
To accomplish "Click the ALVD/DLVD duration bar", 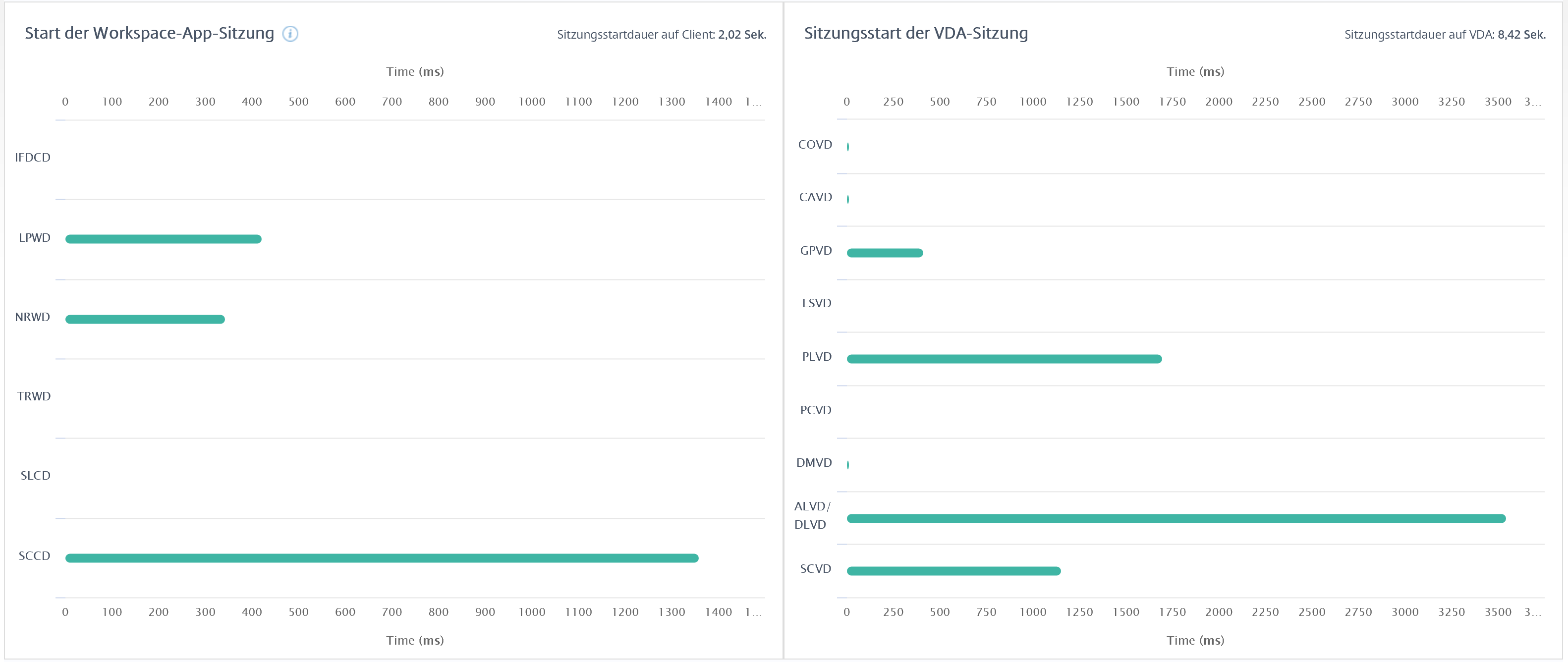I will point(1176,518).
